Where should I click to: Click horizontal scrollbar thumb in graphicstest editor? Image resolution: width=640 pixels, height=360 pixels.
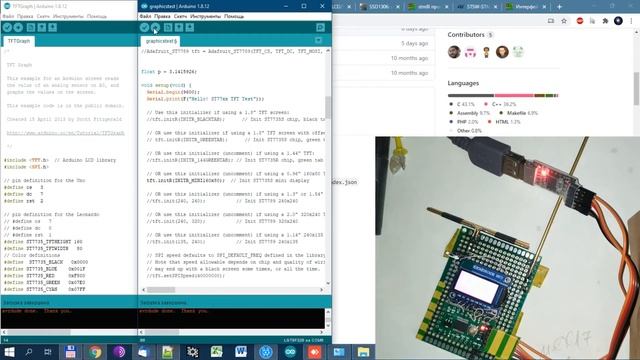(x=161, y=290)
